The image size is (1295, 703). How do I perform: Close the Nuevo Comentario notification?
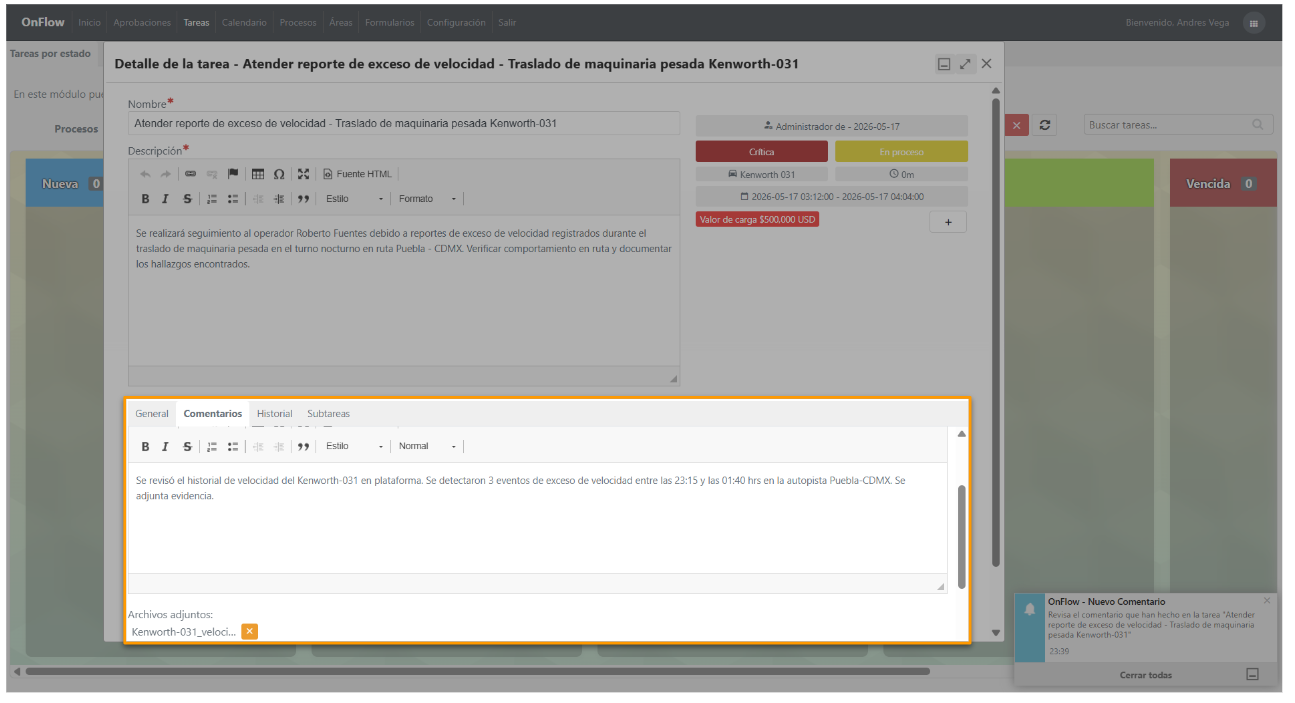point(1267,601)
